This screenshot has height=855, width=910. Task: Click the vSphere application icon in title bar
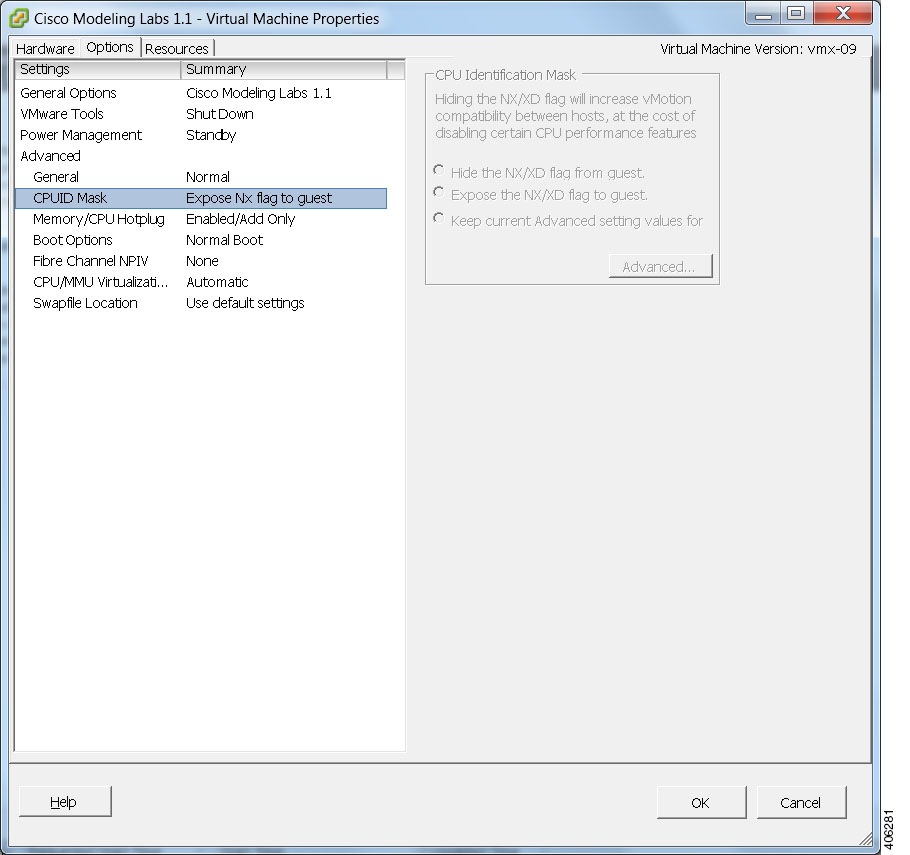click(19, 19)
